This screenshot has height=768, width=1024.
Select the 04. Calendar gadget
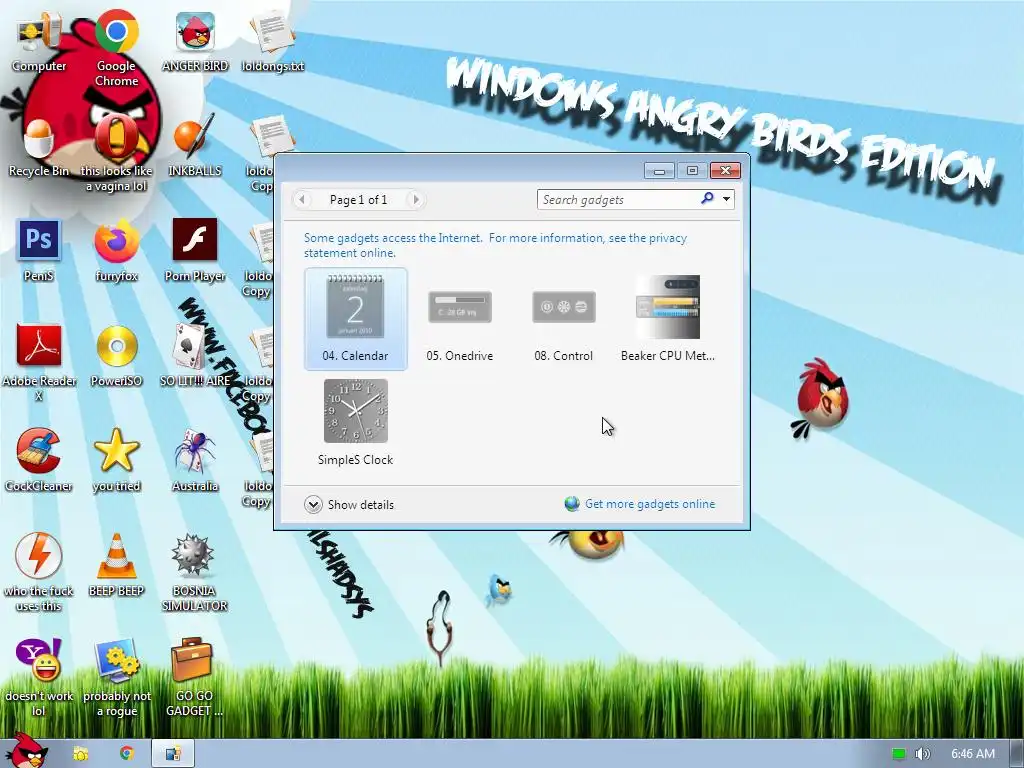tap(355, 319)
